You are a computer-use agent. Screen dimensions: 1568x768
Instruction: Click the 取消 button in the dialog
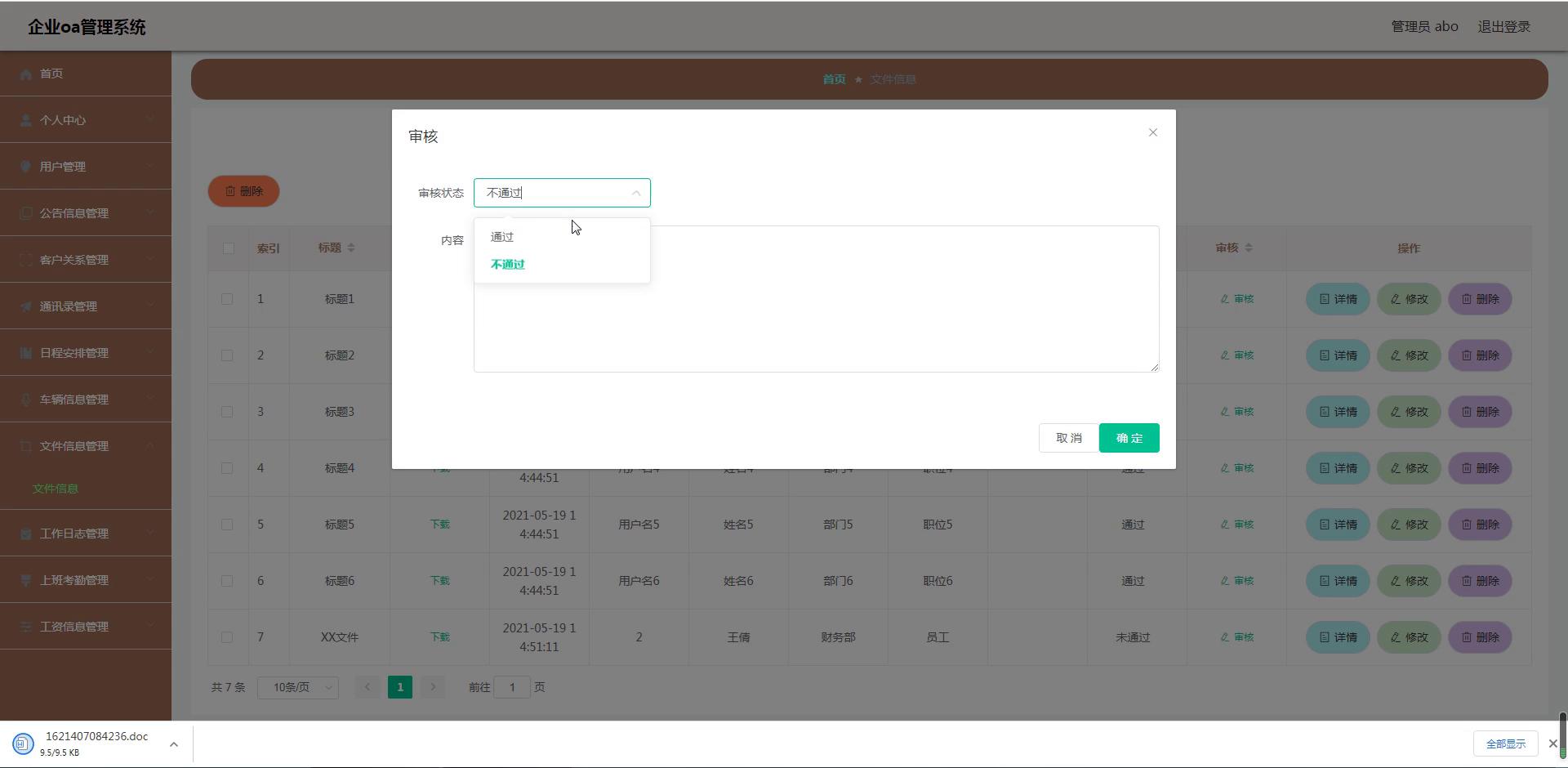[1068, 438]
